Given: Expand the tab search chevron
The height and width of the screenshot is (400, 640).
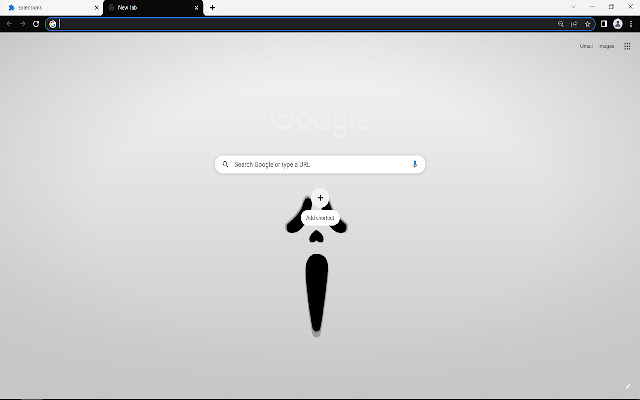Looking at the screenshot, I should click(x=573, y=7).
